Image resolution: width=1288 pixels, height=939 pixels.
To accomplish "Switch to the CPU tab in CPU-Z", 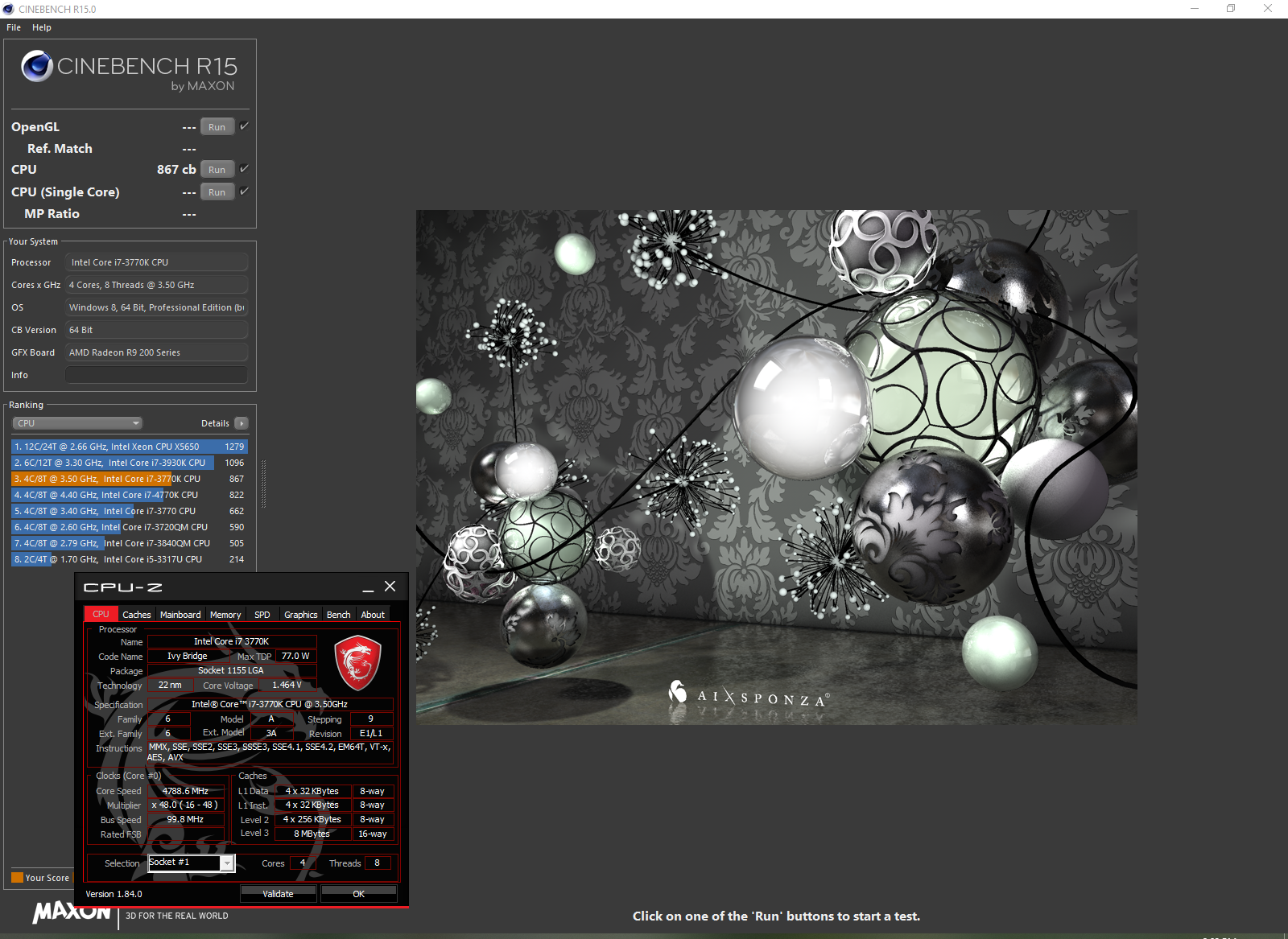I will point(101,614).
